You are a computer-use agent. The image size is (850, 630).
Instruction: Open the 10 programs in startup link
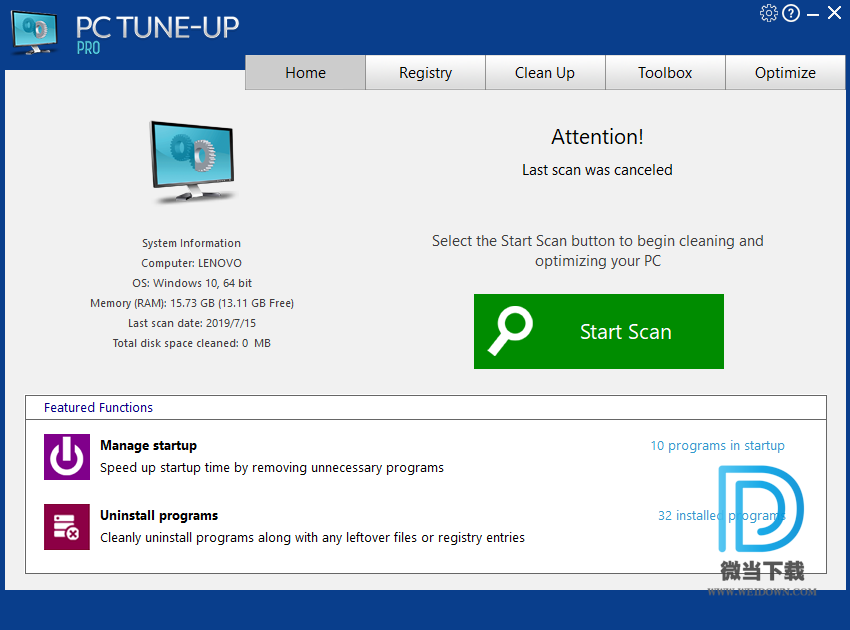[717, 445]
